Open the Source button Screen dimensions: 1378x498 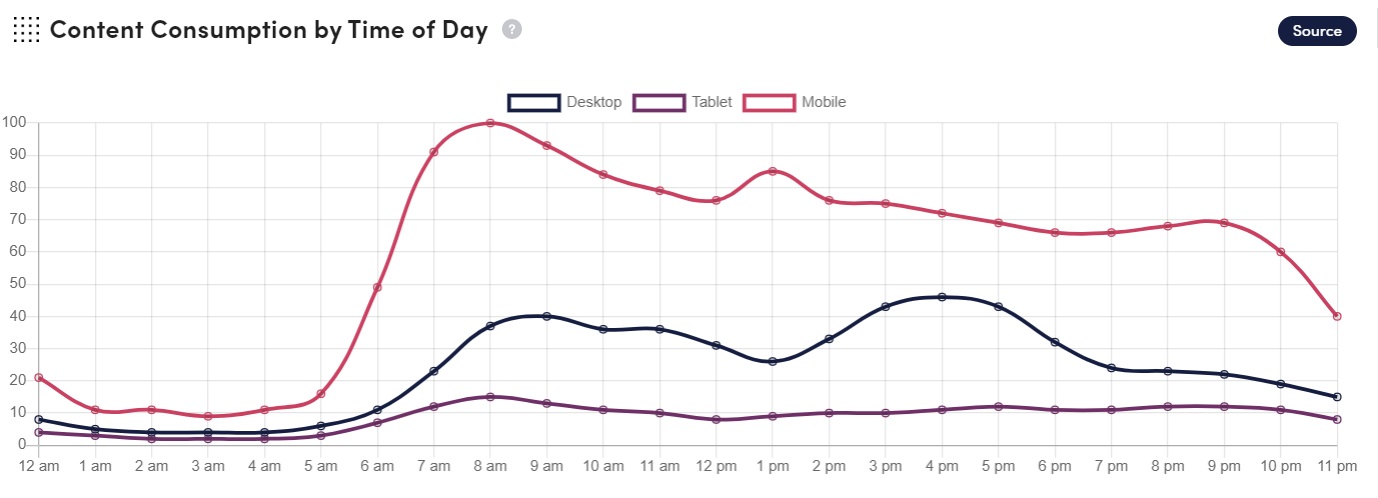1316,31
